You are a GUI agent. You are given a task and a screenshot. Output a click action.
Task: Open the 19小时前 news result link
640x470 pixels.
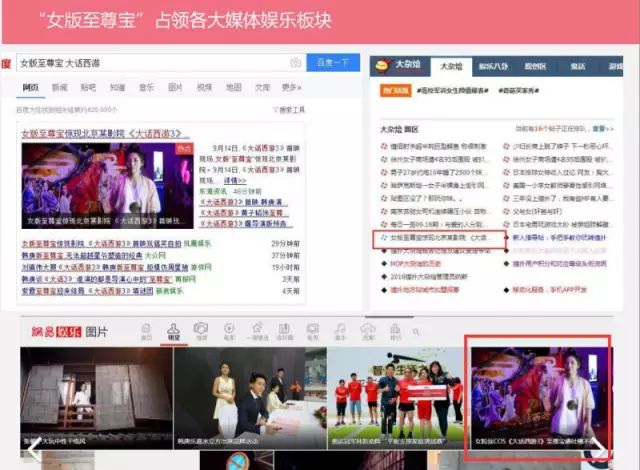(x=105, y=267)
